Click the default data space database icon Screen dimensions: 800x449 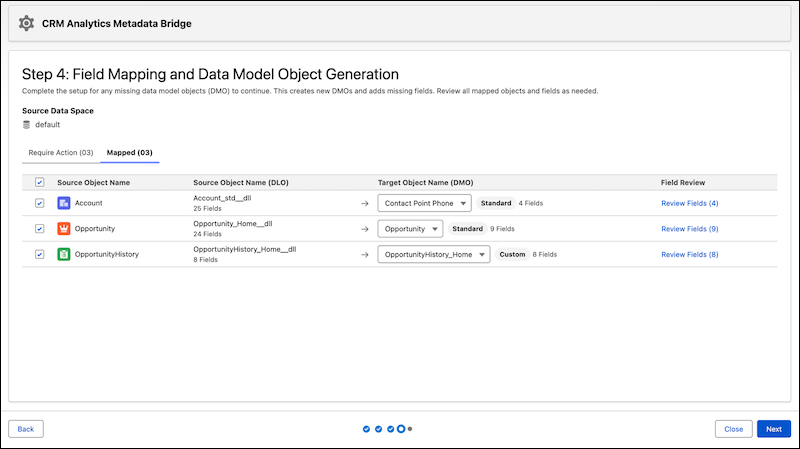coord(27,124)
